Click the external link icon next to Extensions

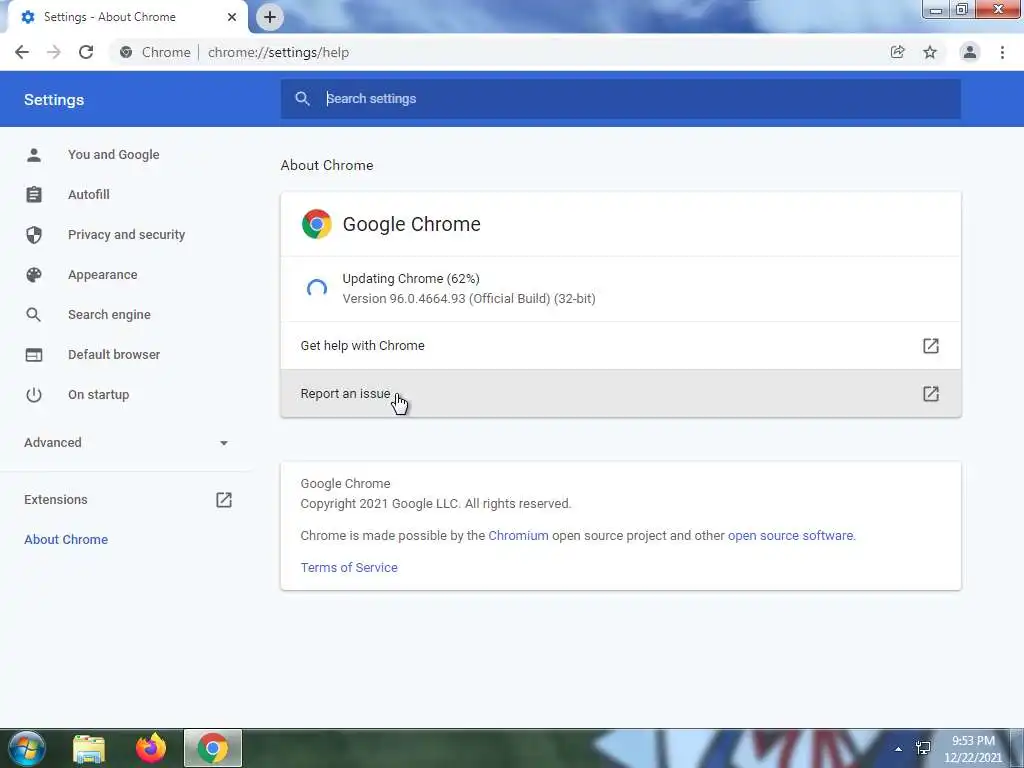(x=224, y=500)
